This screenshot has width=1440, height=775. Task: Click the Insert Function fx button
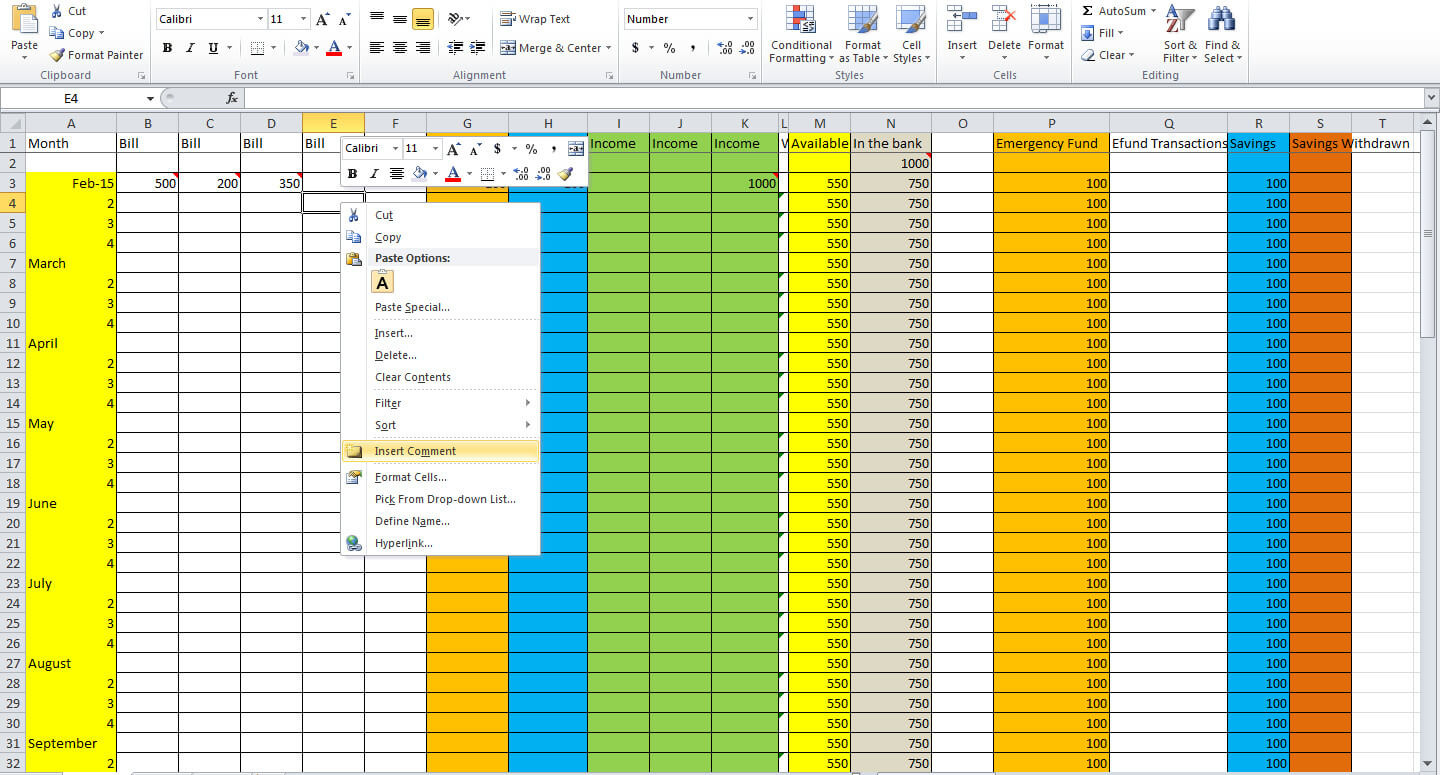tap(233, 98)
